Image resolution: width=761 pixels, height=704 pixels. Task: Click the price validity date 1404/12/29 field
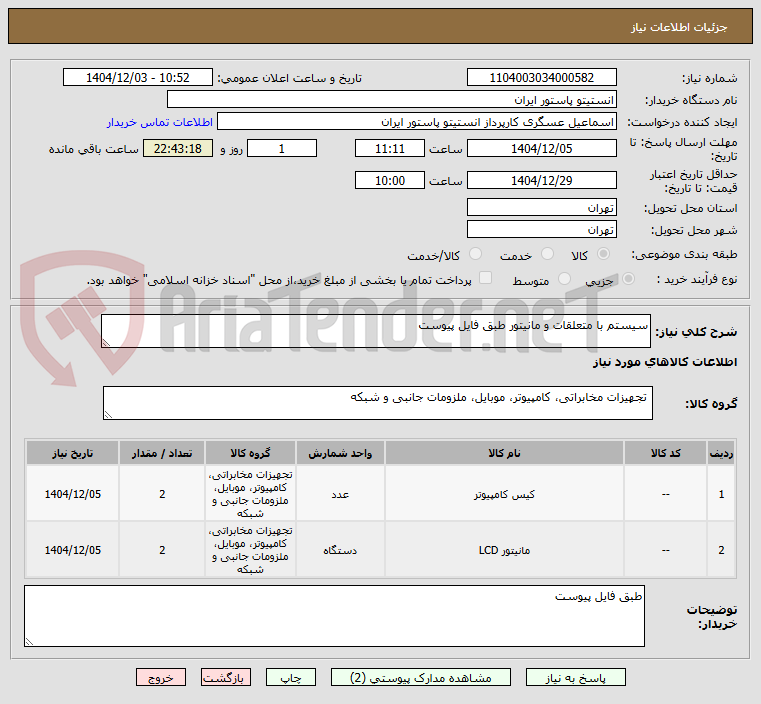[542, 180]
